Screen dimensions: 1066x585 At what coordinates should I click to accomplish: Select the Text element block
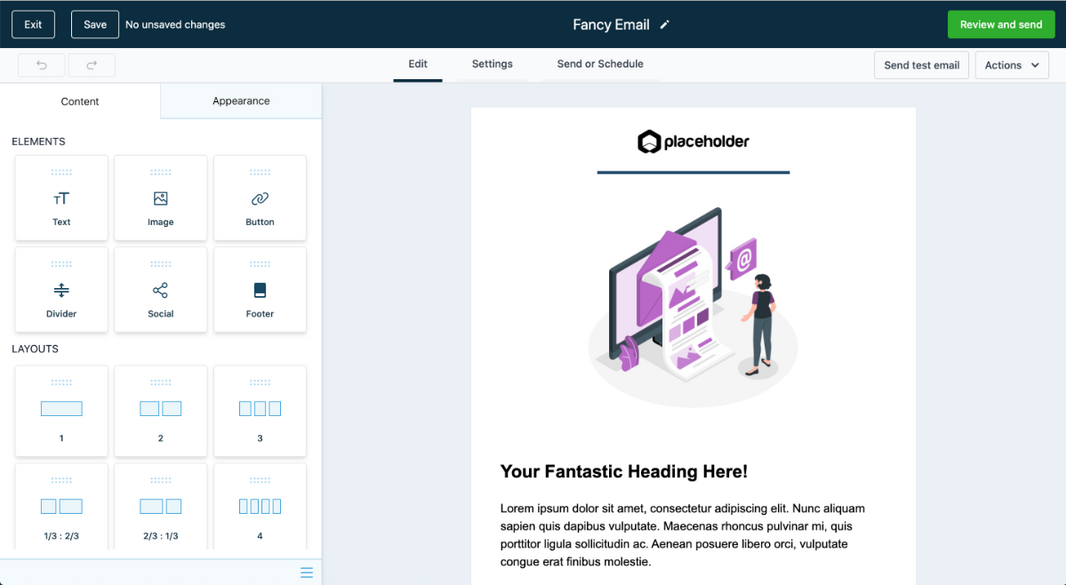(61, 198)
